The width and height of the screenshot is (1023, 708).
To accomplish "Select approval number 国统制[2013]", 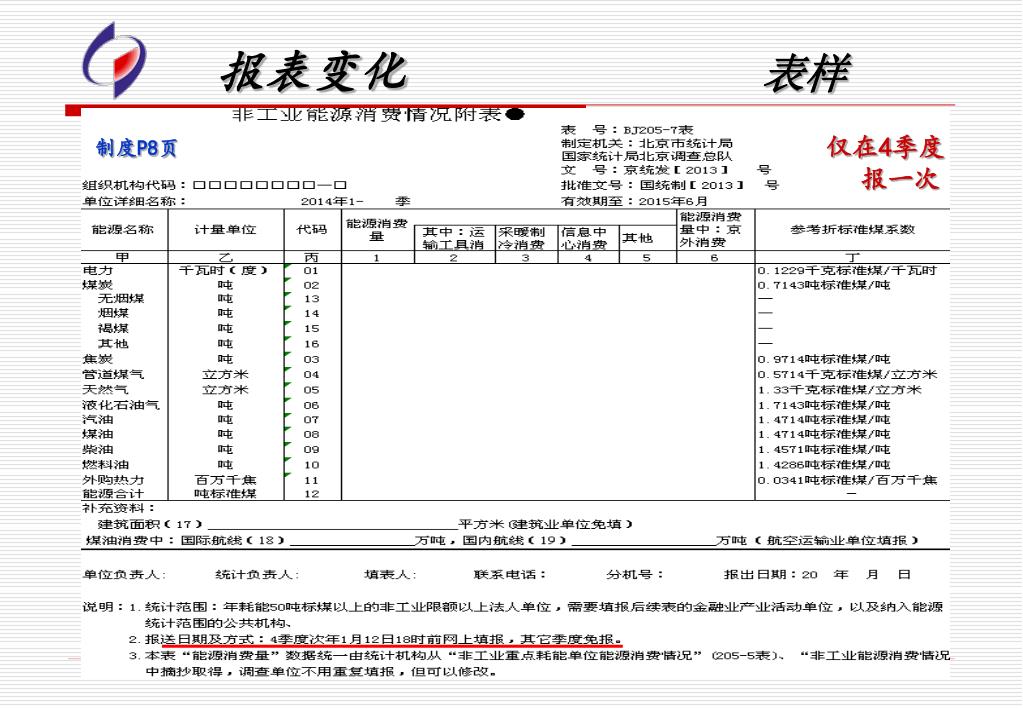I will (691, 185).
